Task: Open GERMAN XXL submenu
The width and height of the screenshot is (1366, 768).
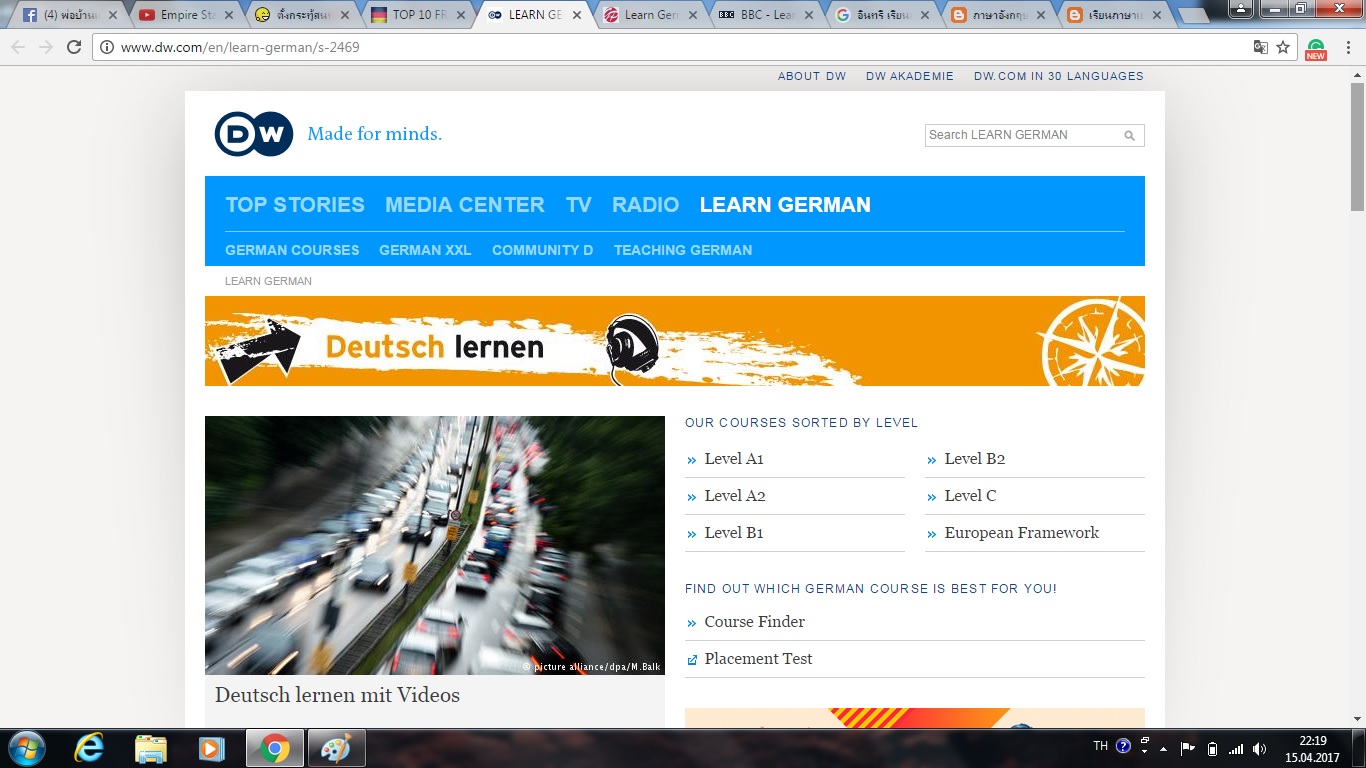Action: [425, 250]
